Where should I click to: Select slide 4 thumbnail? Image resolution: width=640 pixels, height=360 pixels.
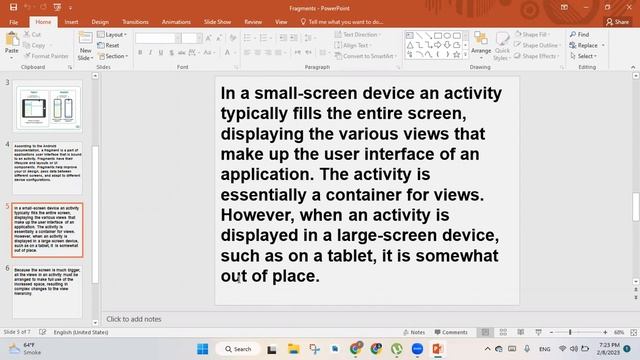pos(47,168)
